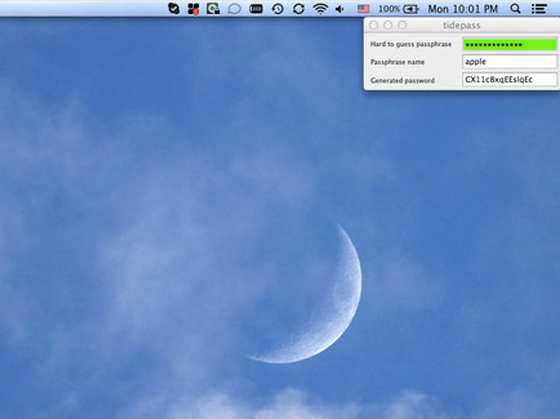
Task: Minimize the tidepass window
Action: [388, 25]
